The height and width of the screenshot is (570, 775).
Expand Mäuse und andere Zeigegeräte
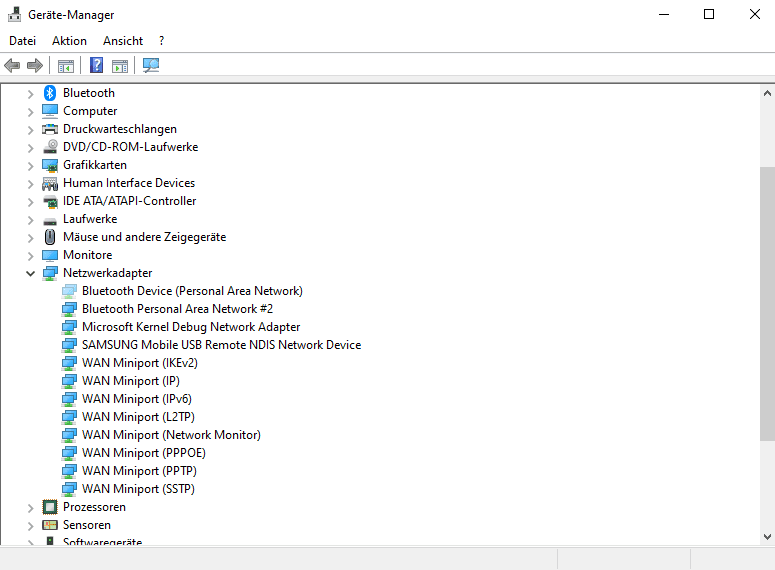(31, 238)
